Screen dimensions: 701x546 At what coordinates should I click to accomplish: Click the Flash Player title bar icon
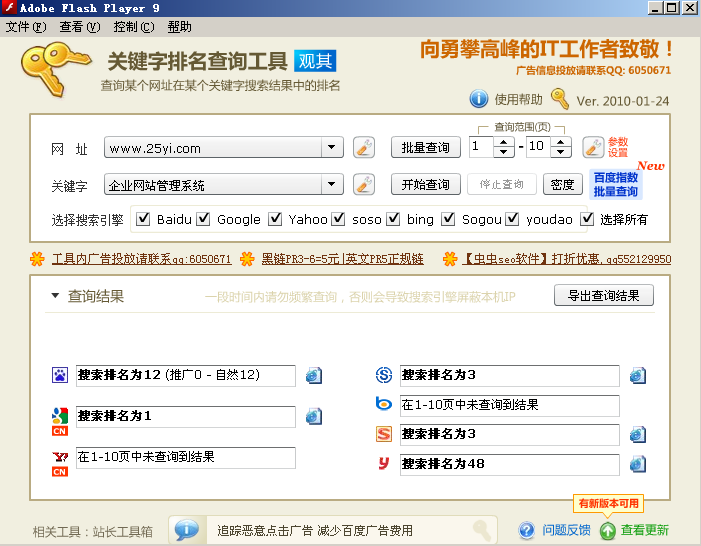(x=9, y=8)
